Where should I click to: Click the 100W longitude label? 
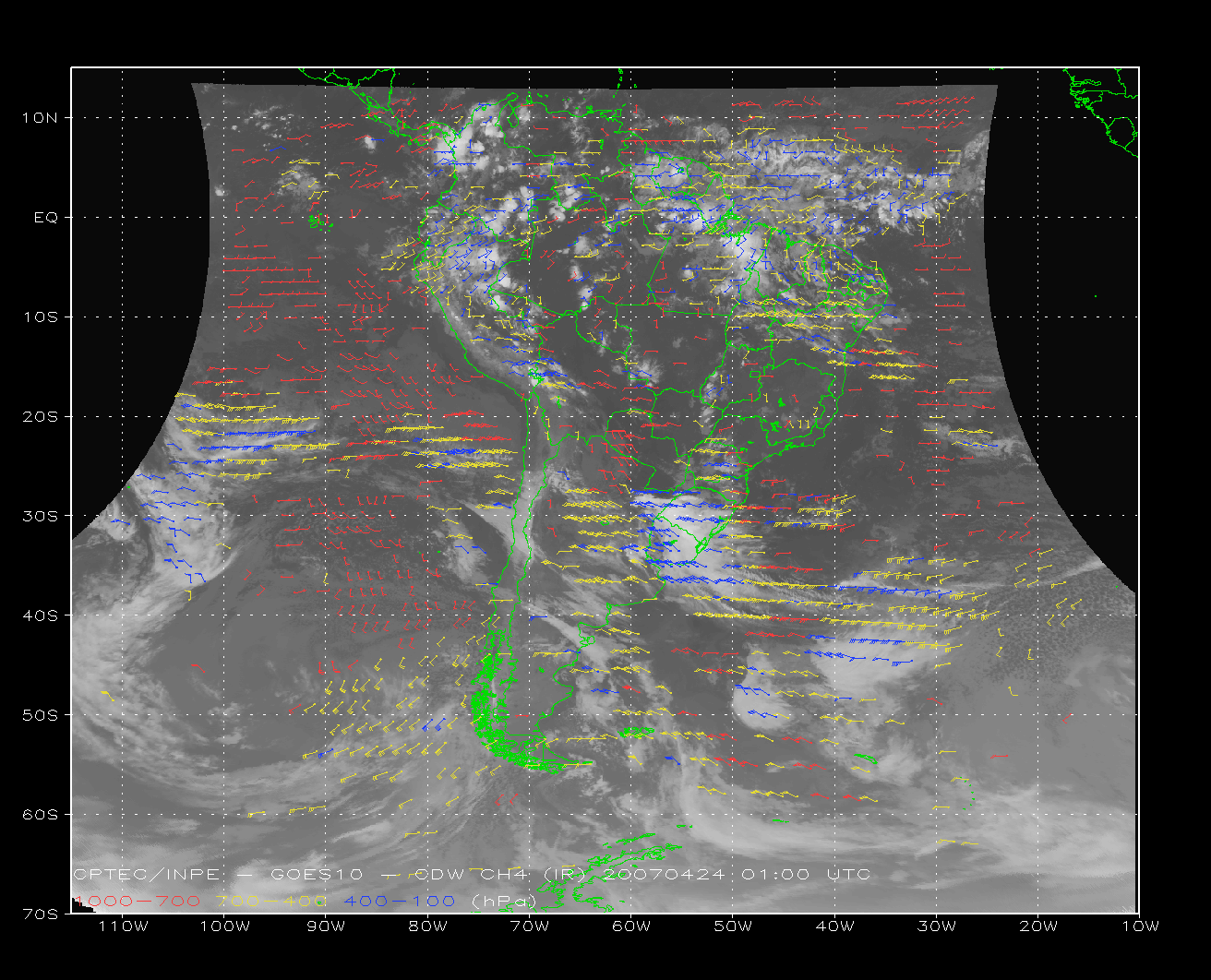click(x=224, y=926)
